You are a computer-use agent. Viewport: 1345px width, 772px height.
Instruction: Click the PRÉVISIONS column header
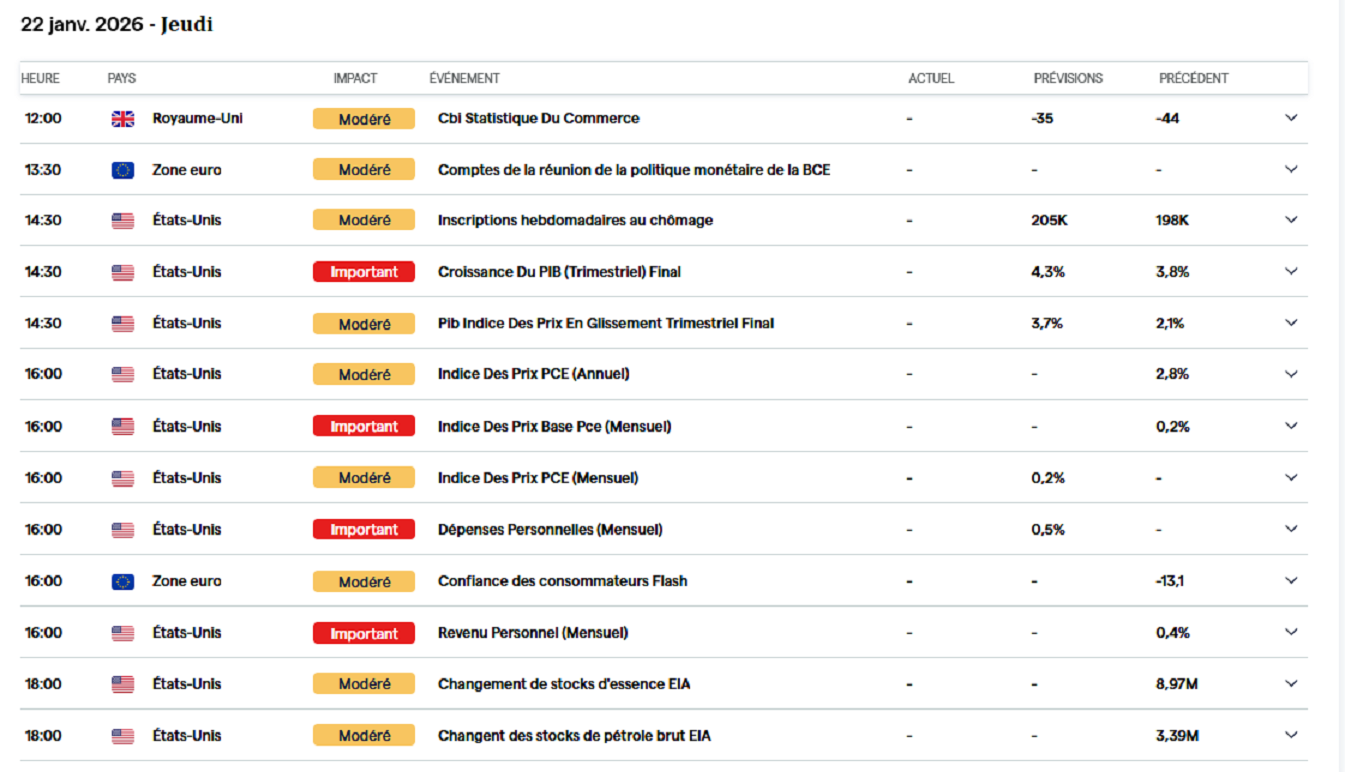point(1068,78)
